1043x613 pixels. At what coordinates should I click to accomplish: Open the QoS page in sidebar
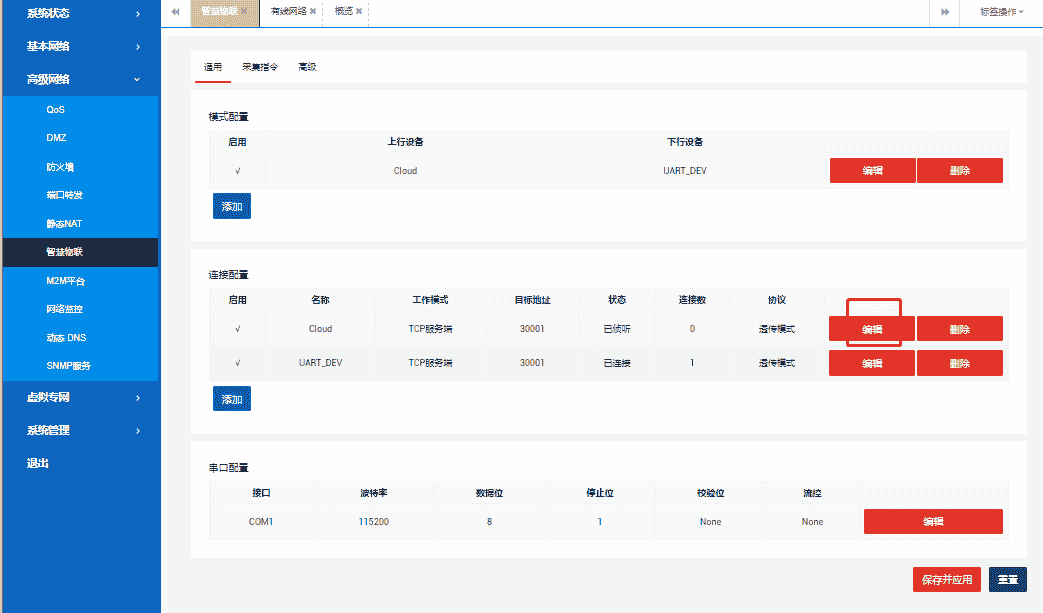point(56,110)
